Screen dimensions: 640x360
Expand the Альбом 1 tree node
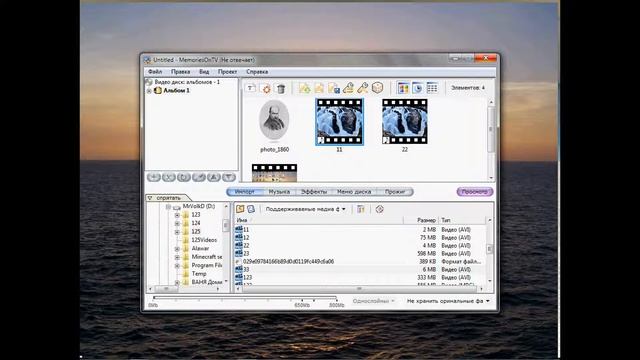pyautogui.click(x=149, y=91)
